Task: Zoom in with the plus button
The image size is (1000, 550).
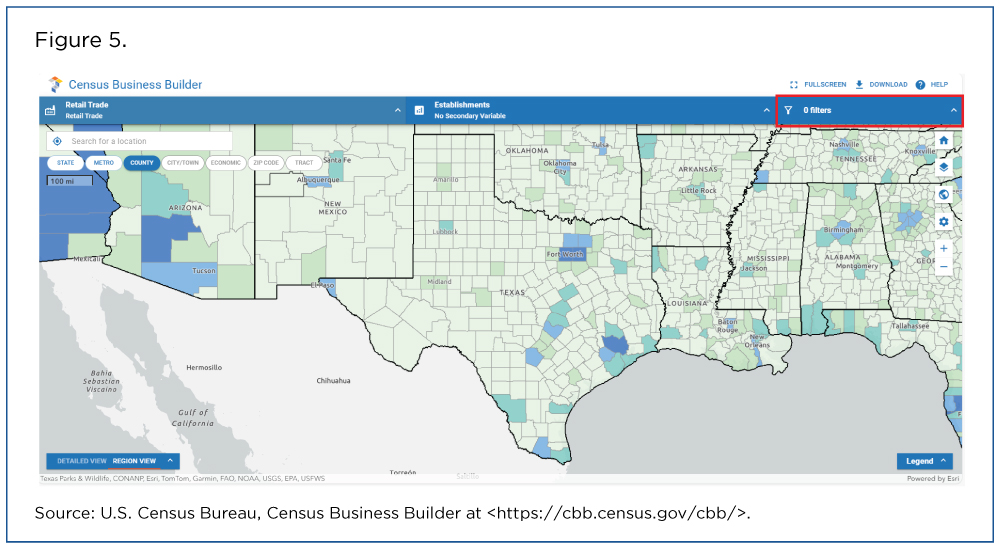Action: tap(943, 248)
